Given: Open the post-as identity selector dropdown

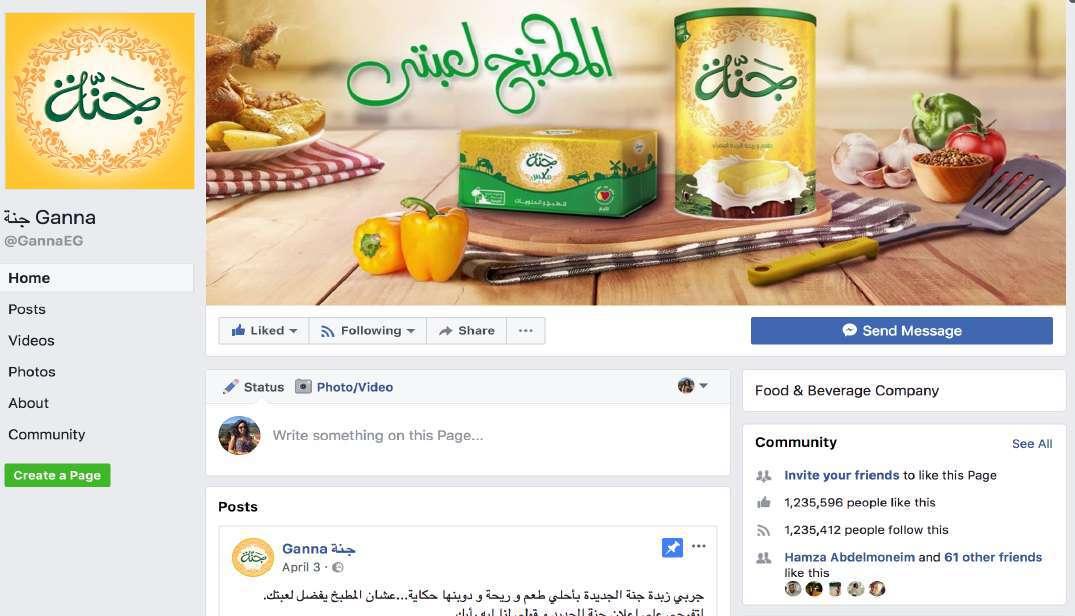Looking at the screenshot, I should tap(692, 386).
